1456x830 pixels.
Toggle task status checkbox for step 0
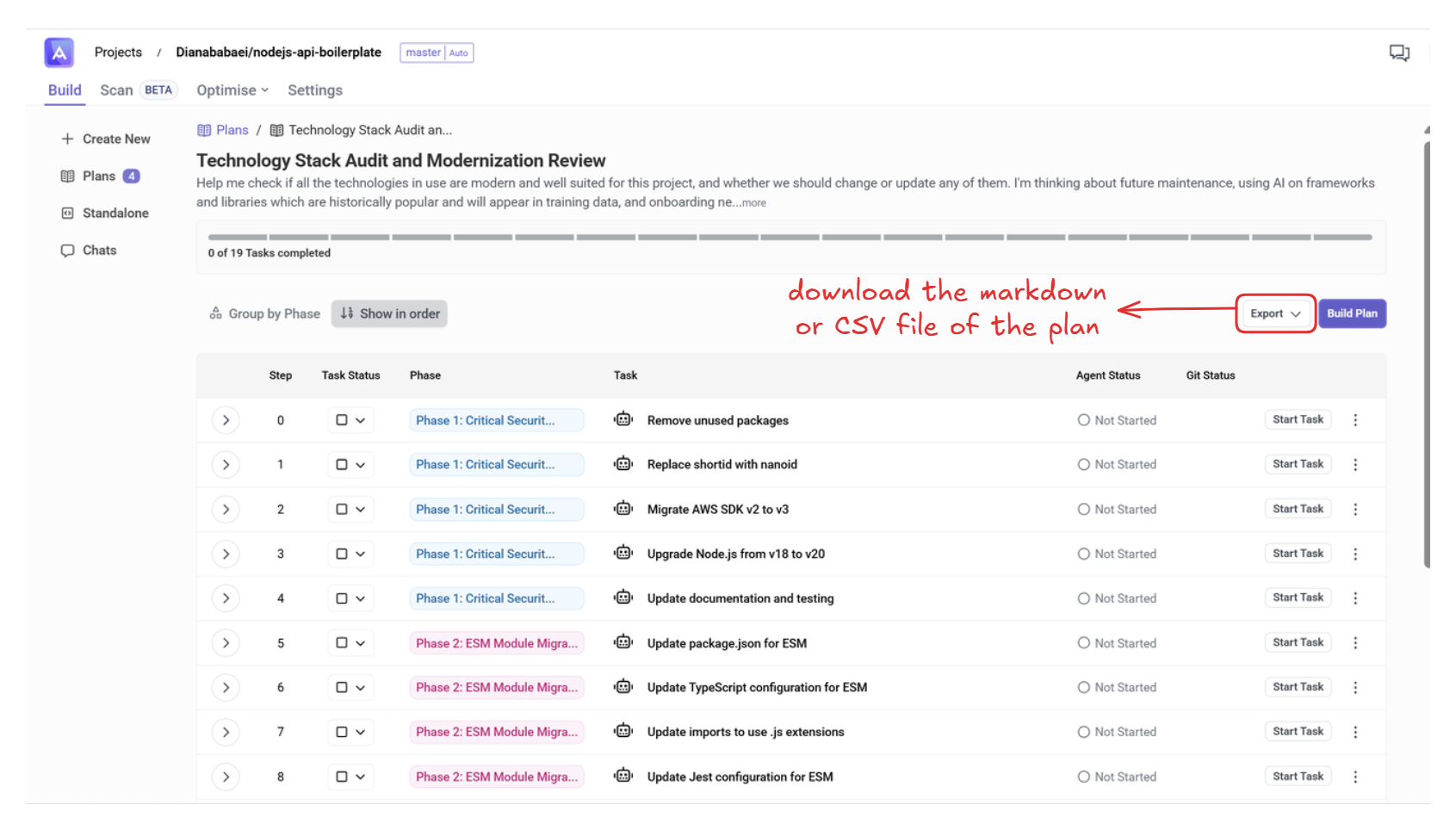[x=342, y=420]
